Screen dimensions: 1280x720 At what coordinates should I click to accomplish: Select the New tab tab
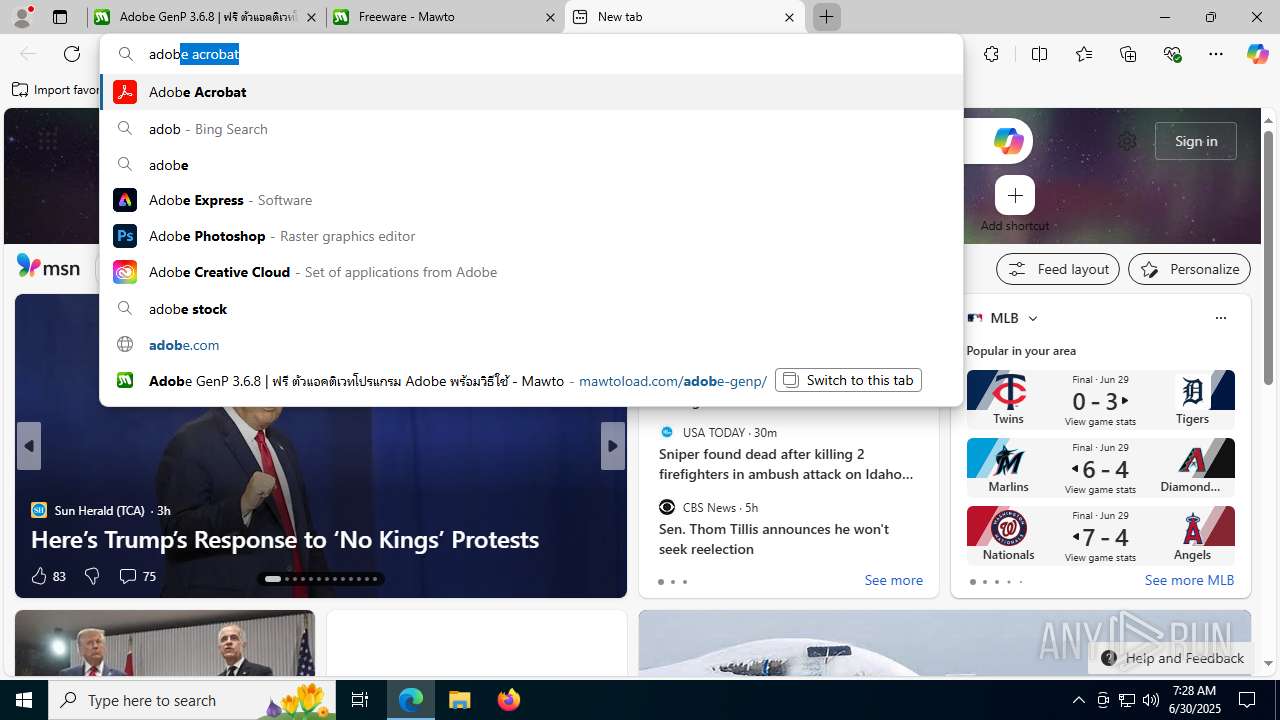click(684, 17)
